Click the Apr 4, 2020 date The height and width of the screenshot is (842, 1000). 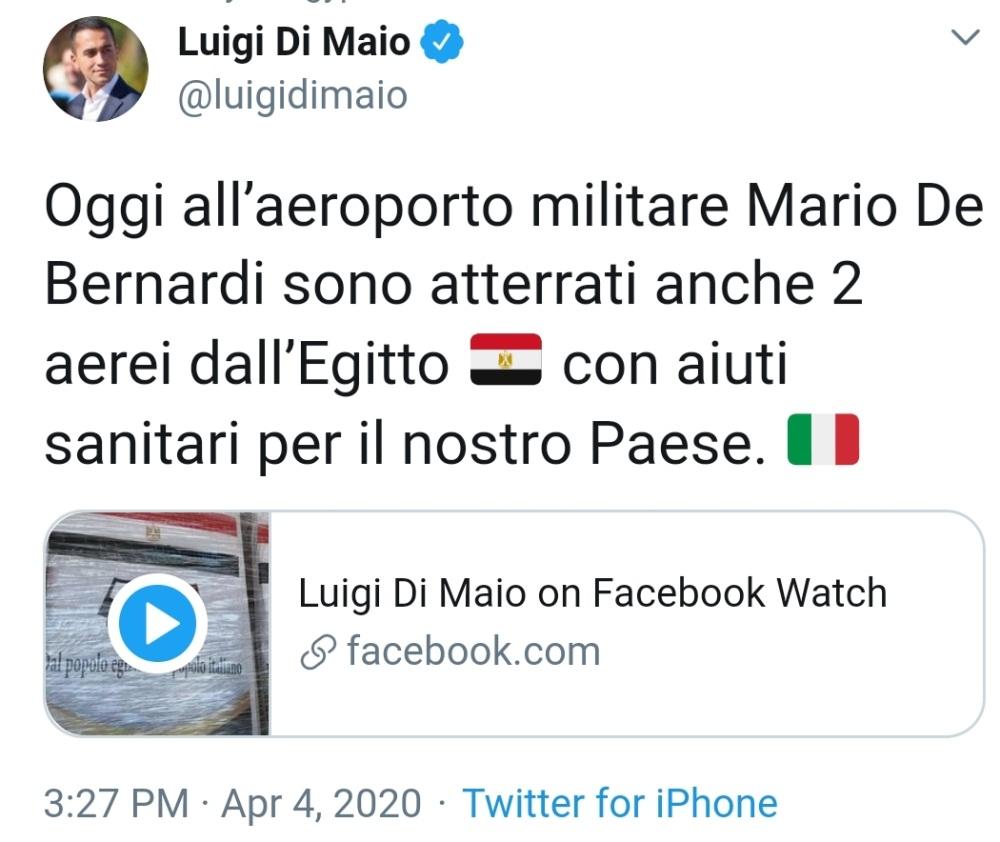pyautogui.click(x=321, y=803)
